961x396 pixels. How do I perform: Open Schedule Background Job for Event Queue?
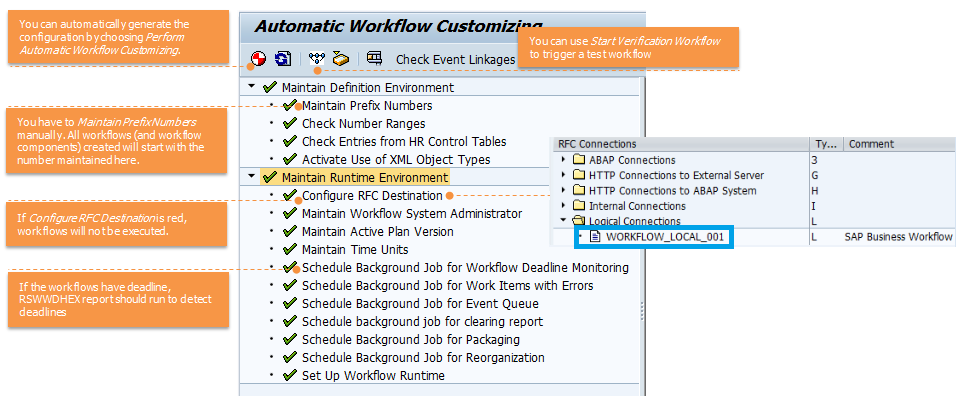click(420, 303)
